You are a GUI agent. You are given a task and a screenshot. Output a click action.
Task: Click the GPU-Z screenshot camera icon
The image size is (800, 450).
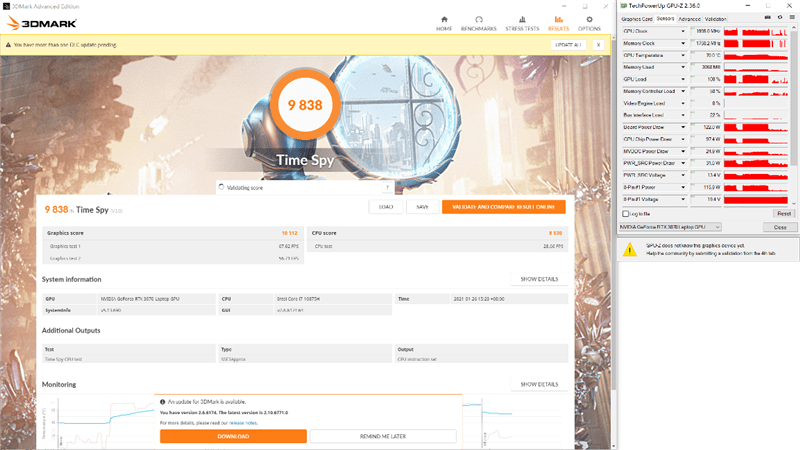(767, 17)
